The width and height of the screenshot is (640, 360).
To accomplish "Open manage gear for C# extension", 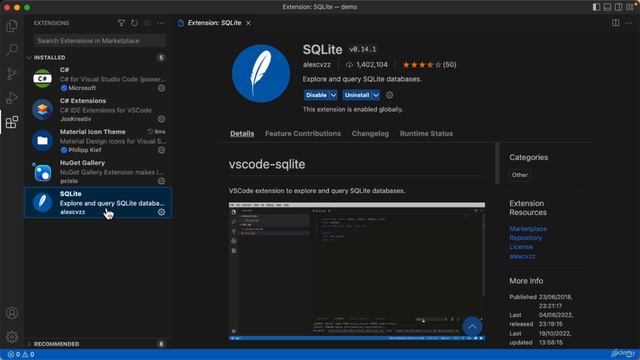I will pyautogui.click(x=162, y=88).
